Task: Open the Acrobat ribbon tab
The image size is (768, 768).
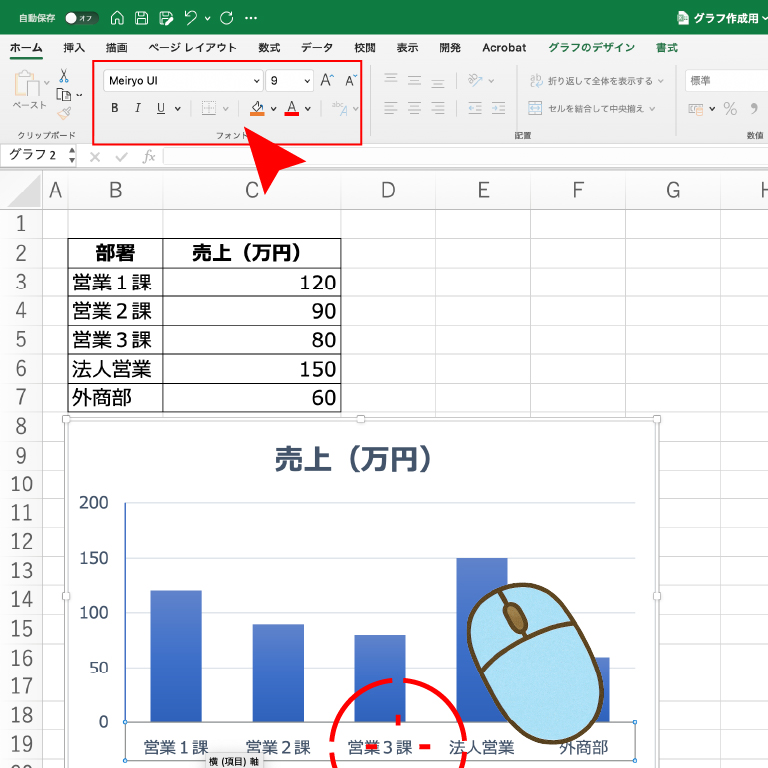Action: point(504,48)
